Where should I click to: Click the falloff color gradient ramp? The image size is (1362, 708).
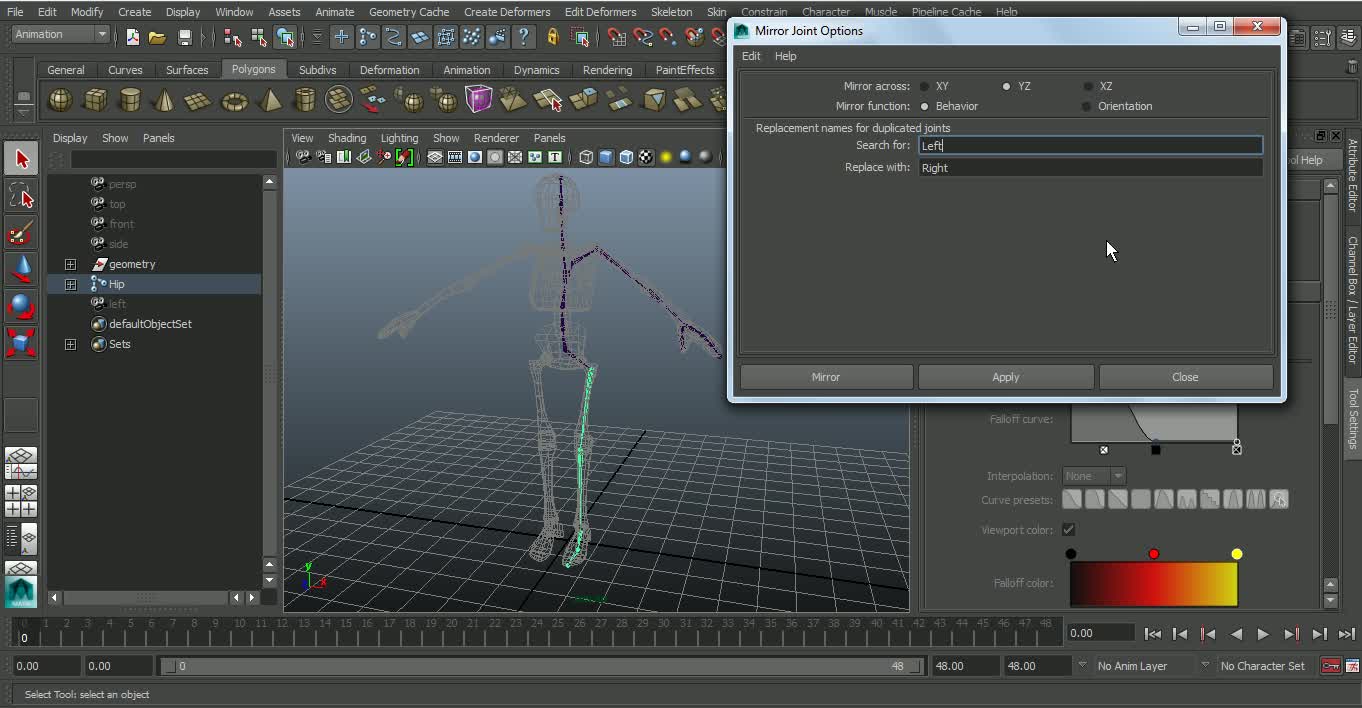click(1154, 584)
